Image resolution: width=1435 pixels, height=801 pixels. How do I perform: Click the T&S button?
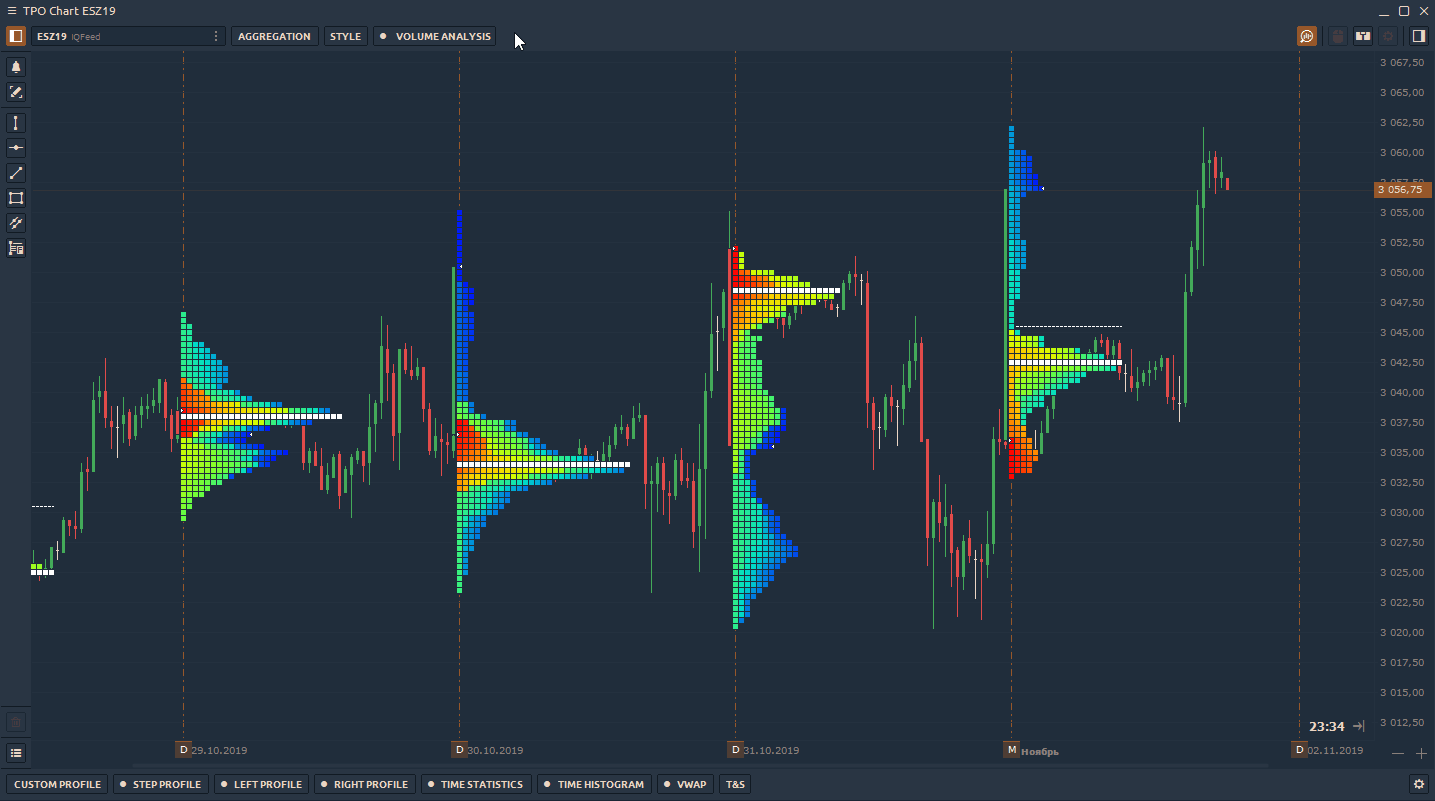[x=735, y=784]
